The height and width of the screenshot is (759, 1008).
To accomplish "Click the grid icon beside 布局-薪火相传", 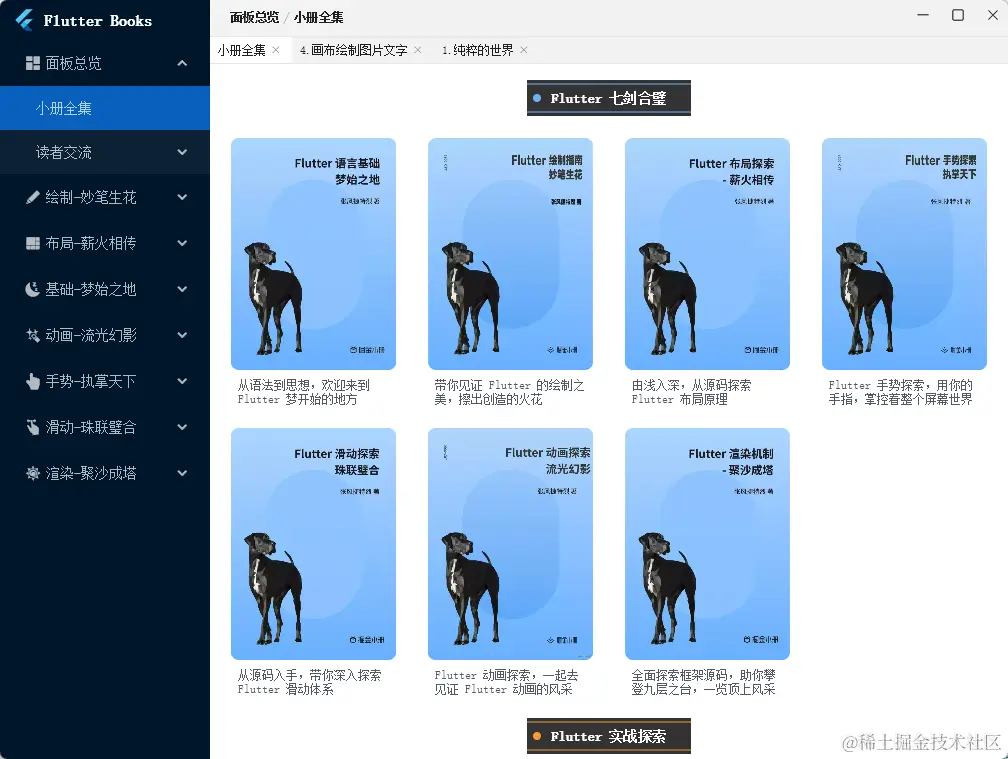I will tap(32, 243).
